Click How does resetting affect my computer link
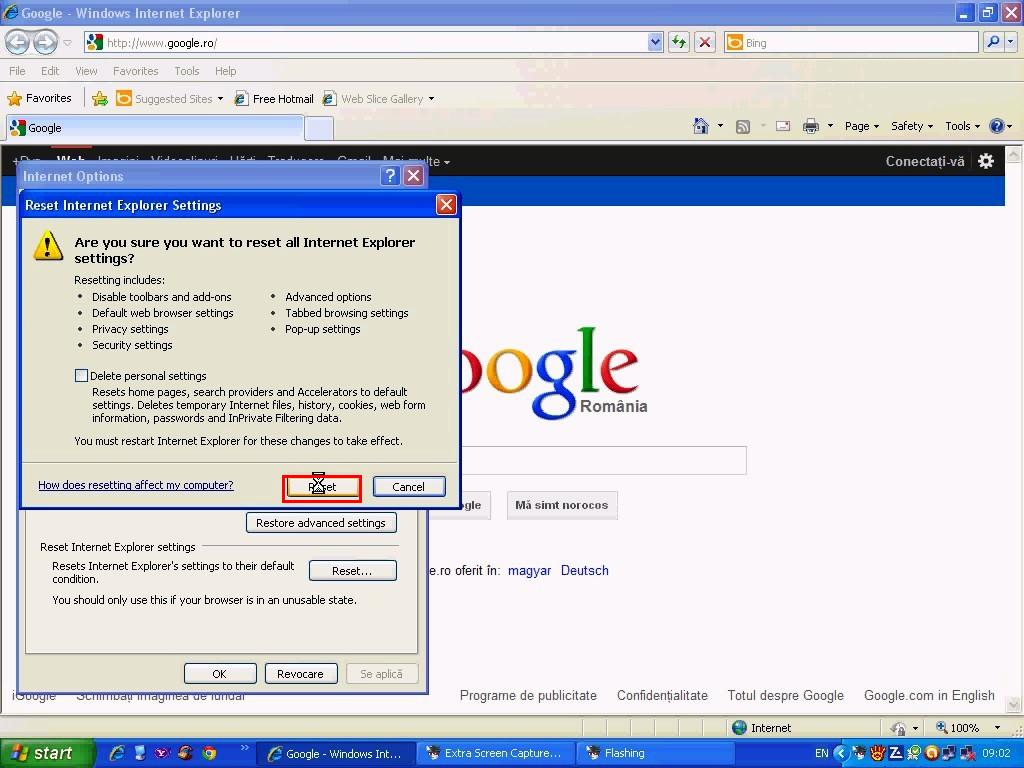The width and height of the screenshot is (1024, 768). coord(136,485)
